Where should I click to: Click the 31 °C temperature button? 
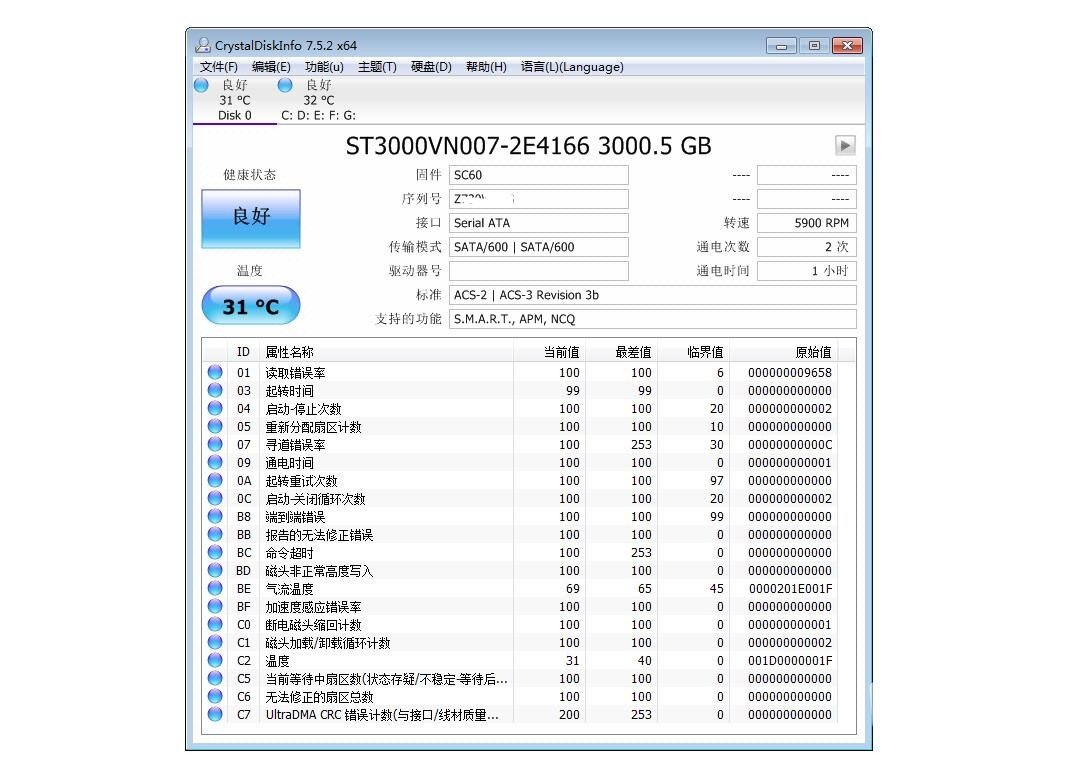251,306
